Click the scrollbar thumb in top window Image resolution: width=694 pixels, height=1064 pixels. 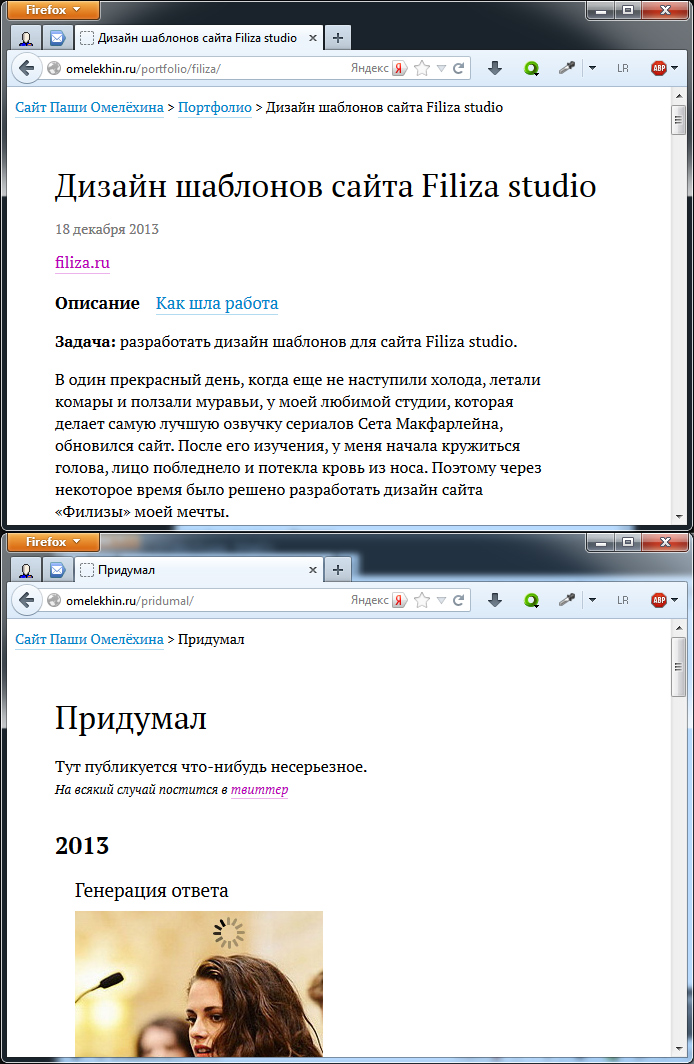tap(678, 120)
